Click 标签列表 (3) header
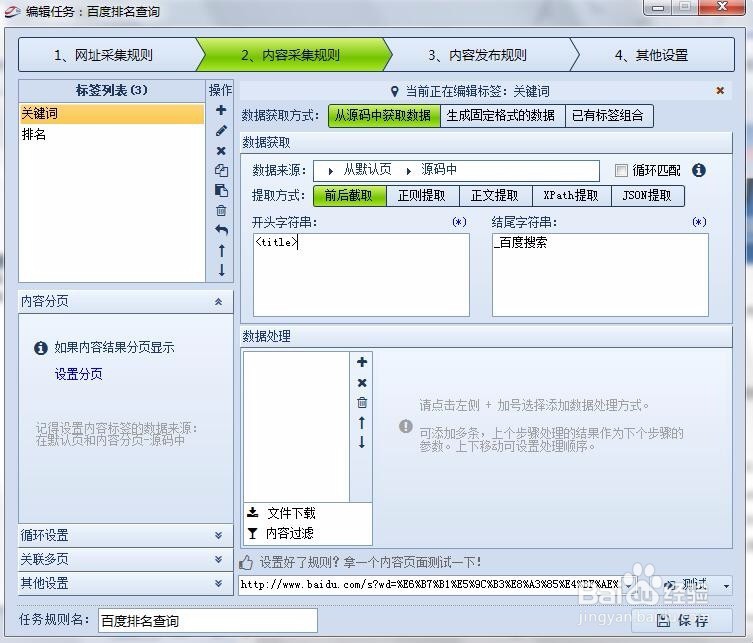This screenshot has height=643, width=753. click(x=111, y=90)
